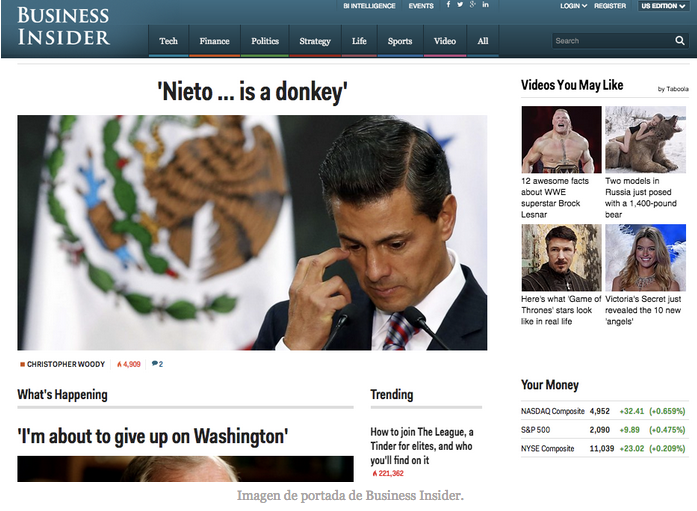This screenshot has width=697, height=511.
Task: Open 'Game of Thrones stars' caption link
Action: [561, 310]
